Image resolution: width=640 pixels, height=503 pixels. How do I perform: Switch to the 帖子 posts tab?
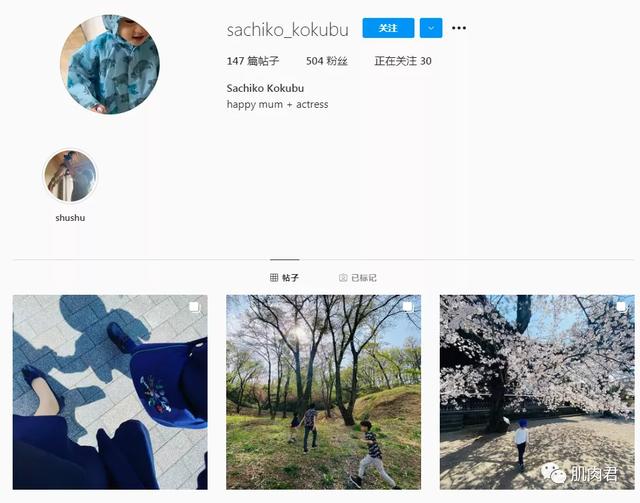[x=284, y=278]
